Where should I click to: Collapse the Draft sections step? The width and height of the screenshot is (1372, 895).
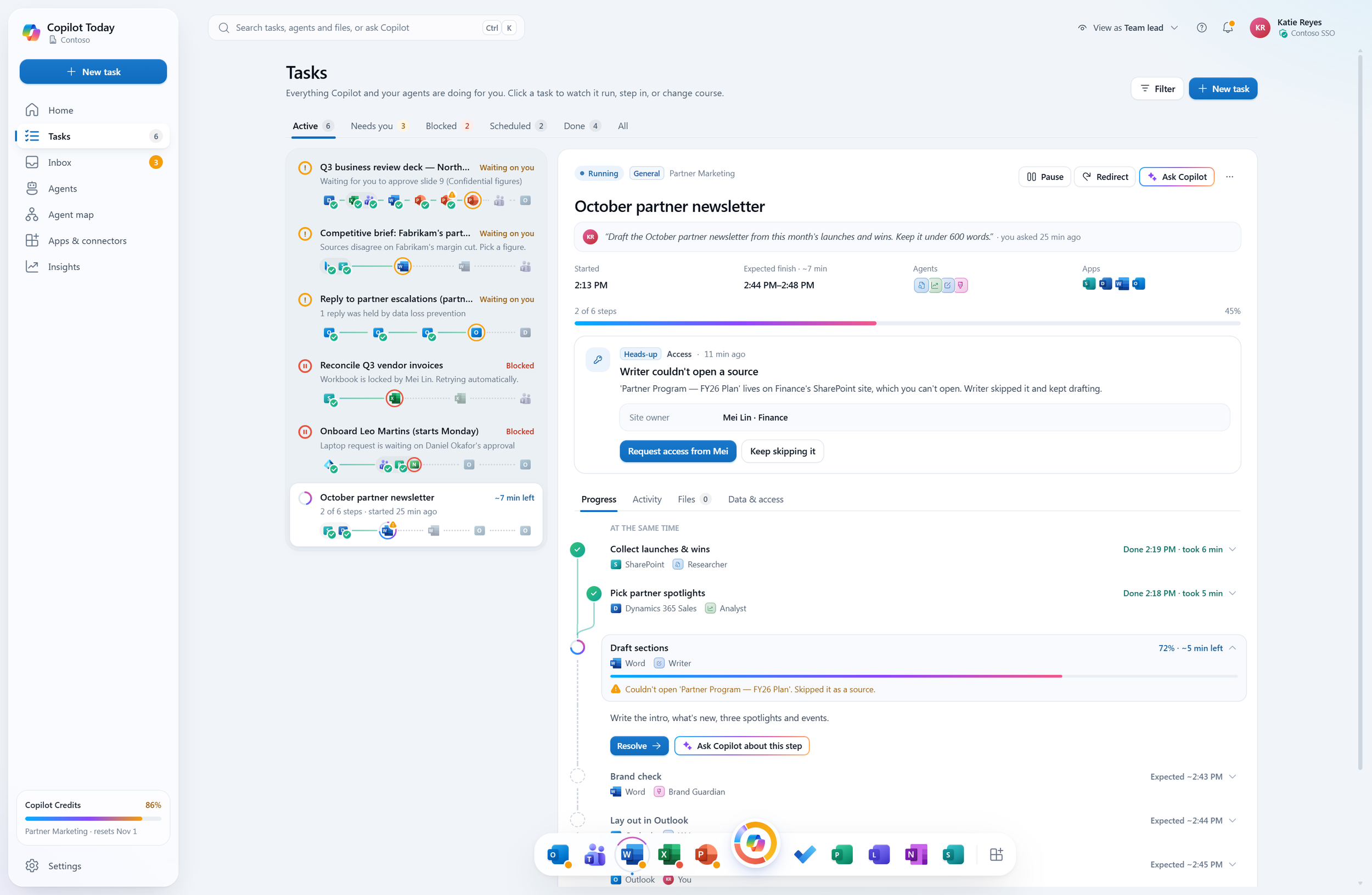click(x=1233, y=648)
